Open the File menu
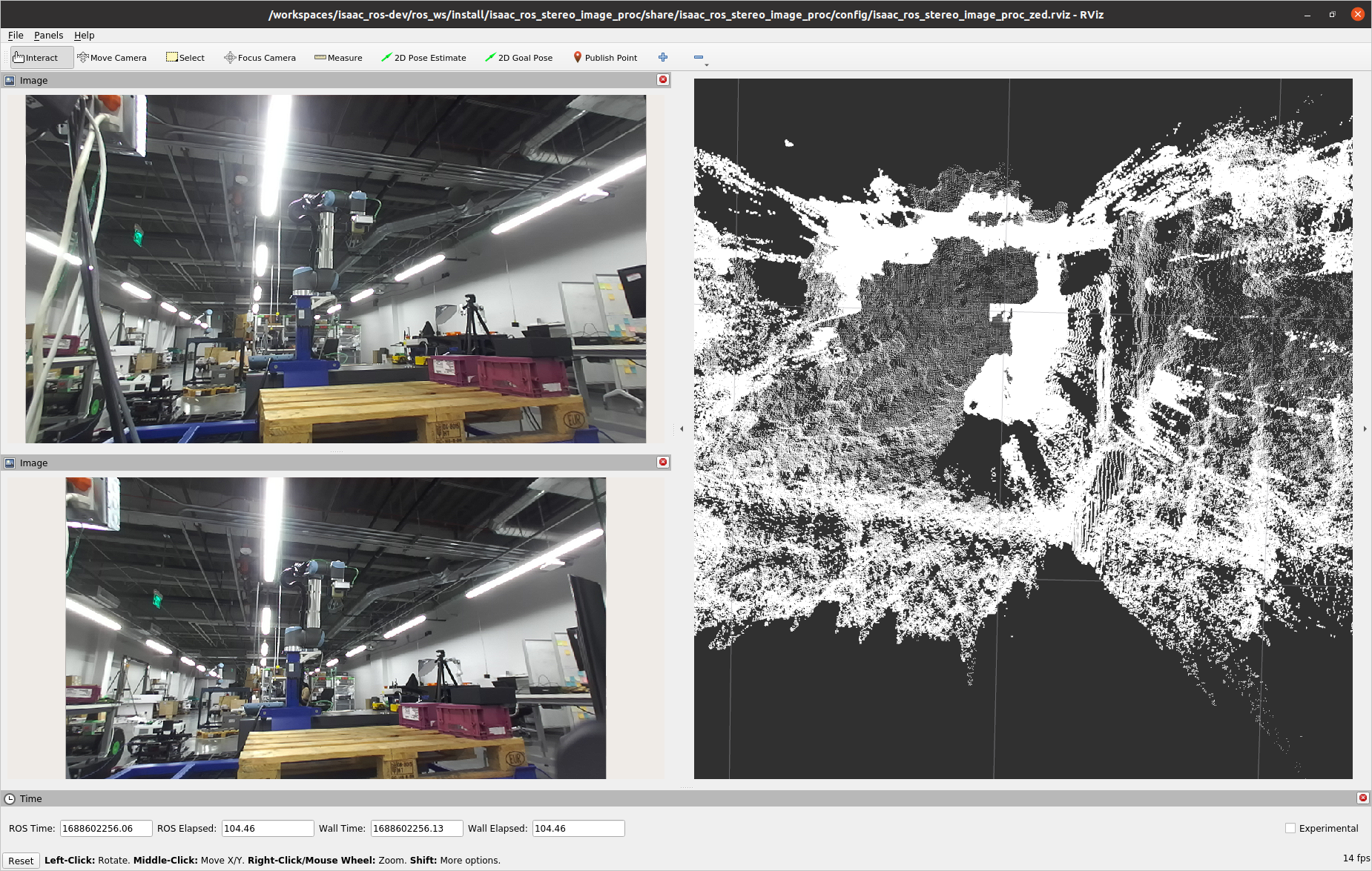 tap(16, 35)
